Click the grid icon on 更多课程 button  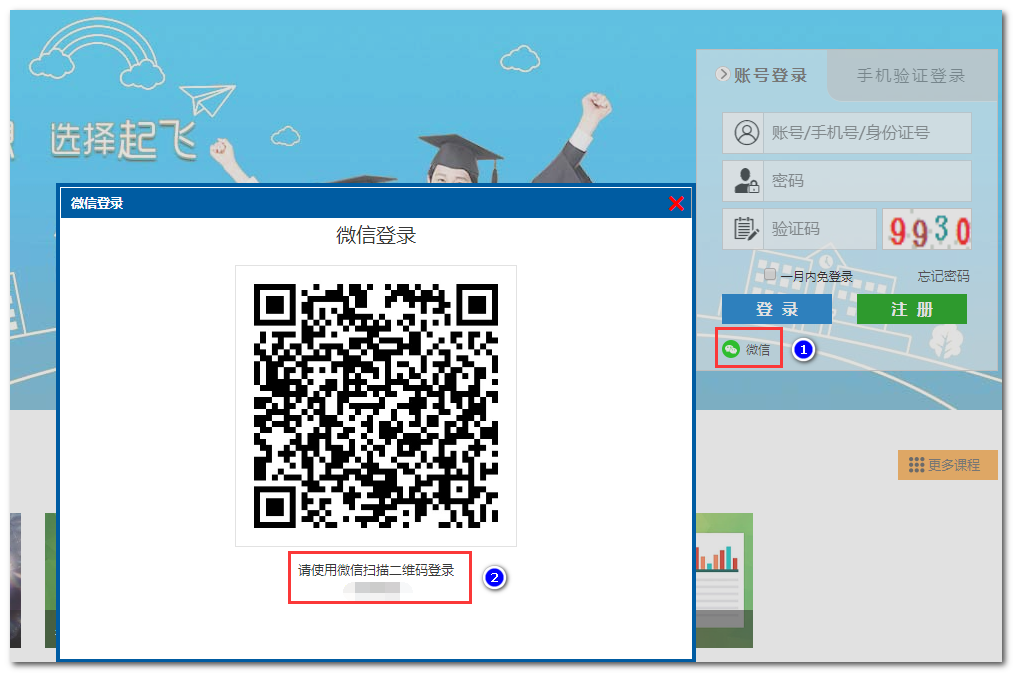(916, 465)
